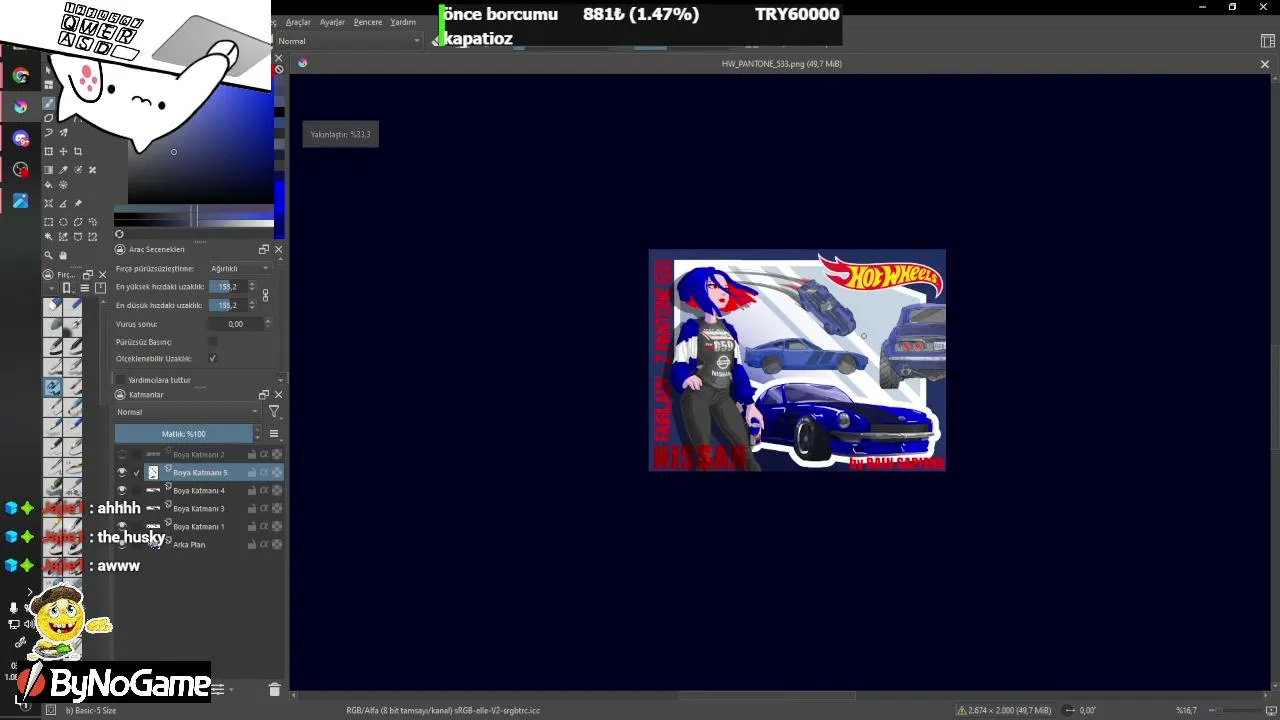The height and width of the screenshot is (720, 1280).
Task: Open the workspace chooser icon
Action: pos(1268,41)
